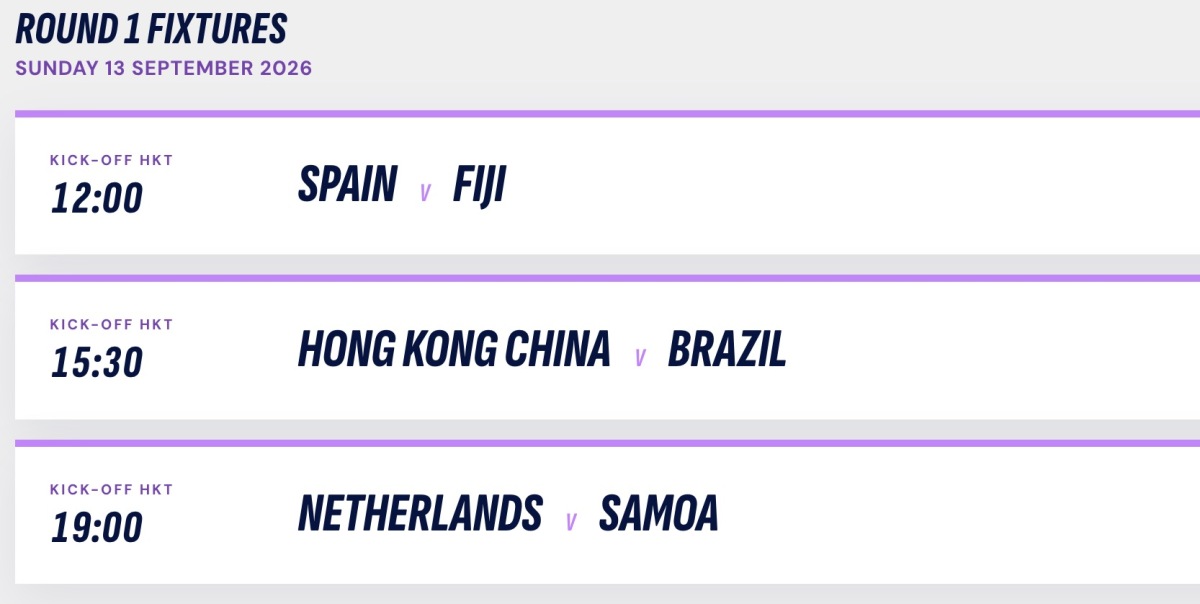Click Kick-off HKT label above 12:00

pos(112,160)
